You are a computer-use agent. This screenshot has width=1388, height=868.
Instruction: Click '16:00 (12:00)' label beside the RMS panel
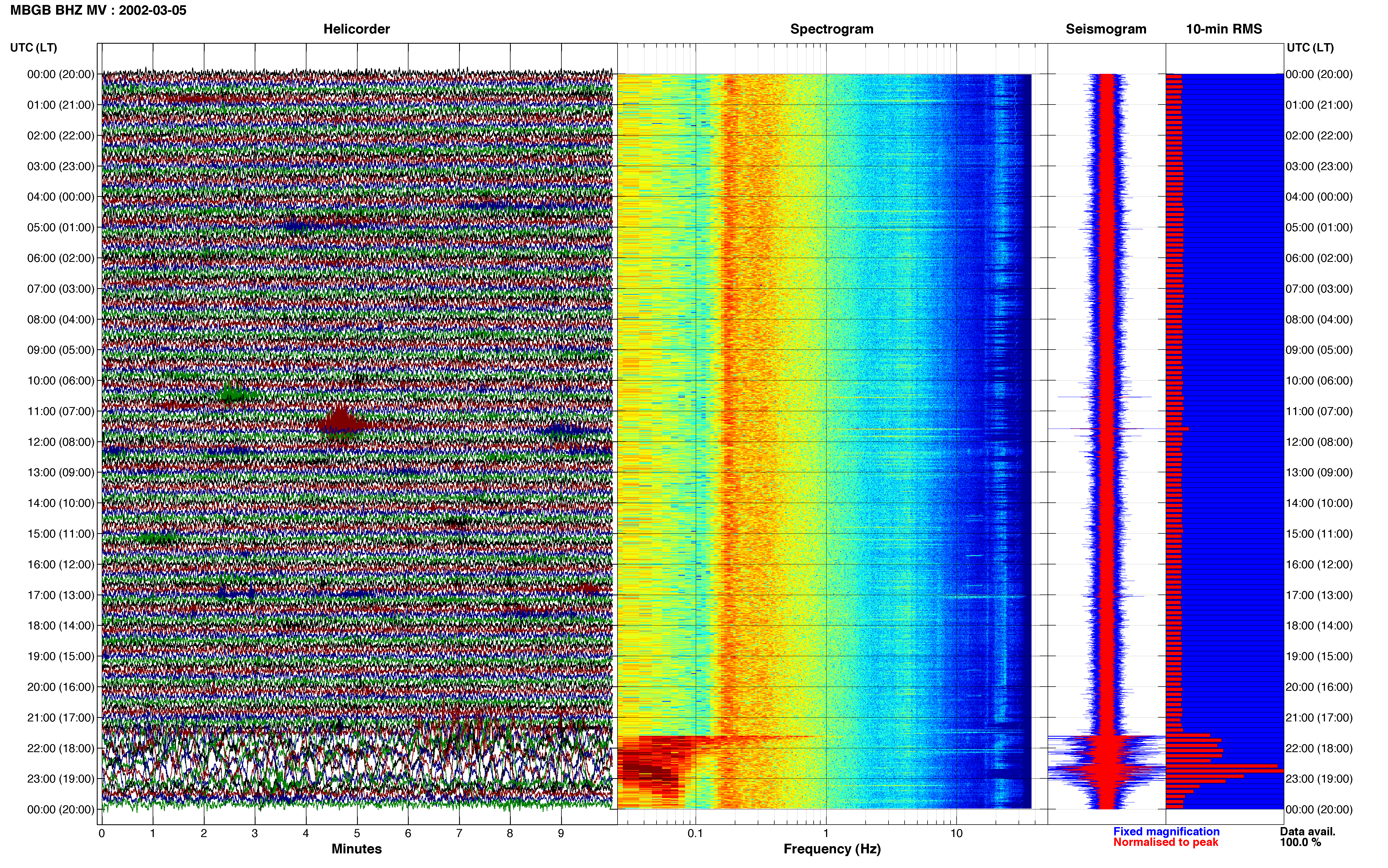[x=1319, y=564]
